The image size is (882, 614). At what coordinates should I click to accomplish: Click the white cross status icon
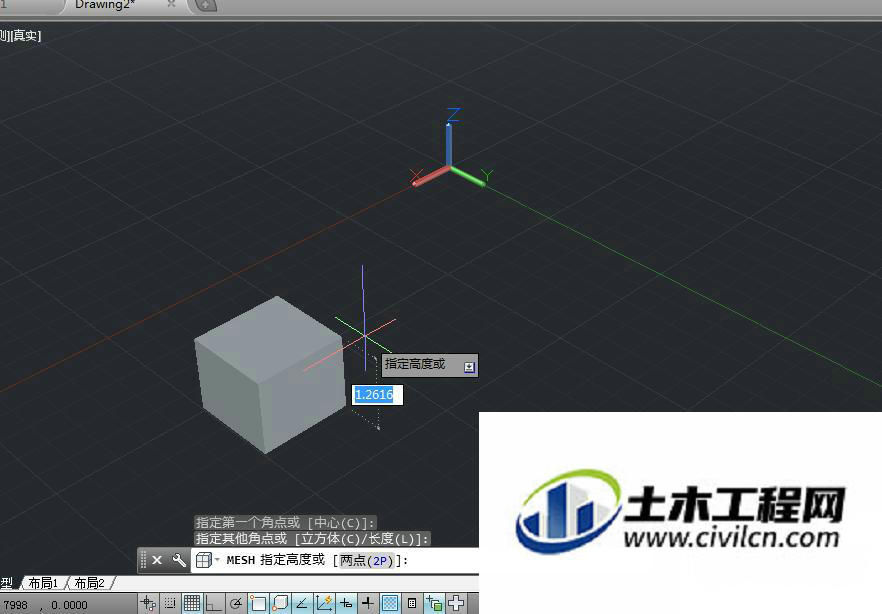[x=456, y=603]
